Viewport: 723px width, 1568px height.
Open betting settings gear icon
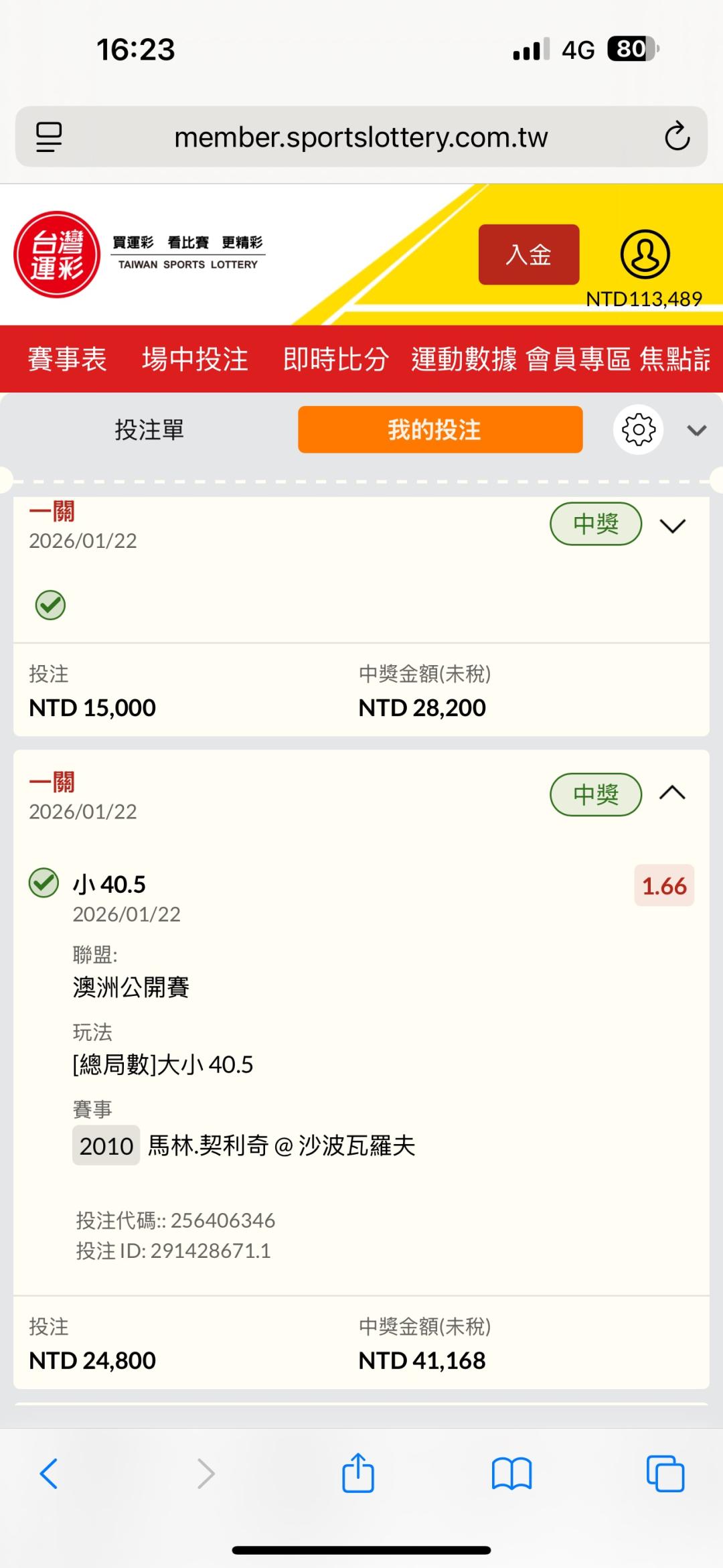tap(638, 429)
